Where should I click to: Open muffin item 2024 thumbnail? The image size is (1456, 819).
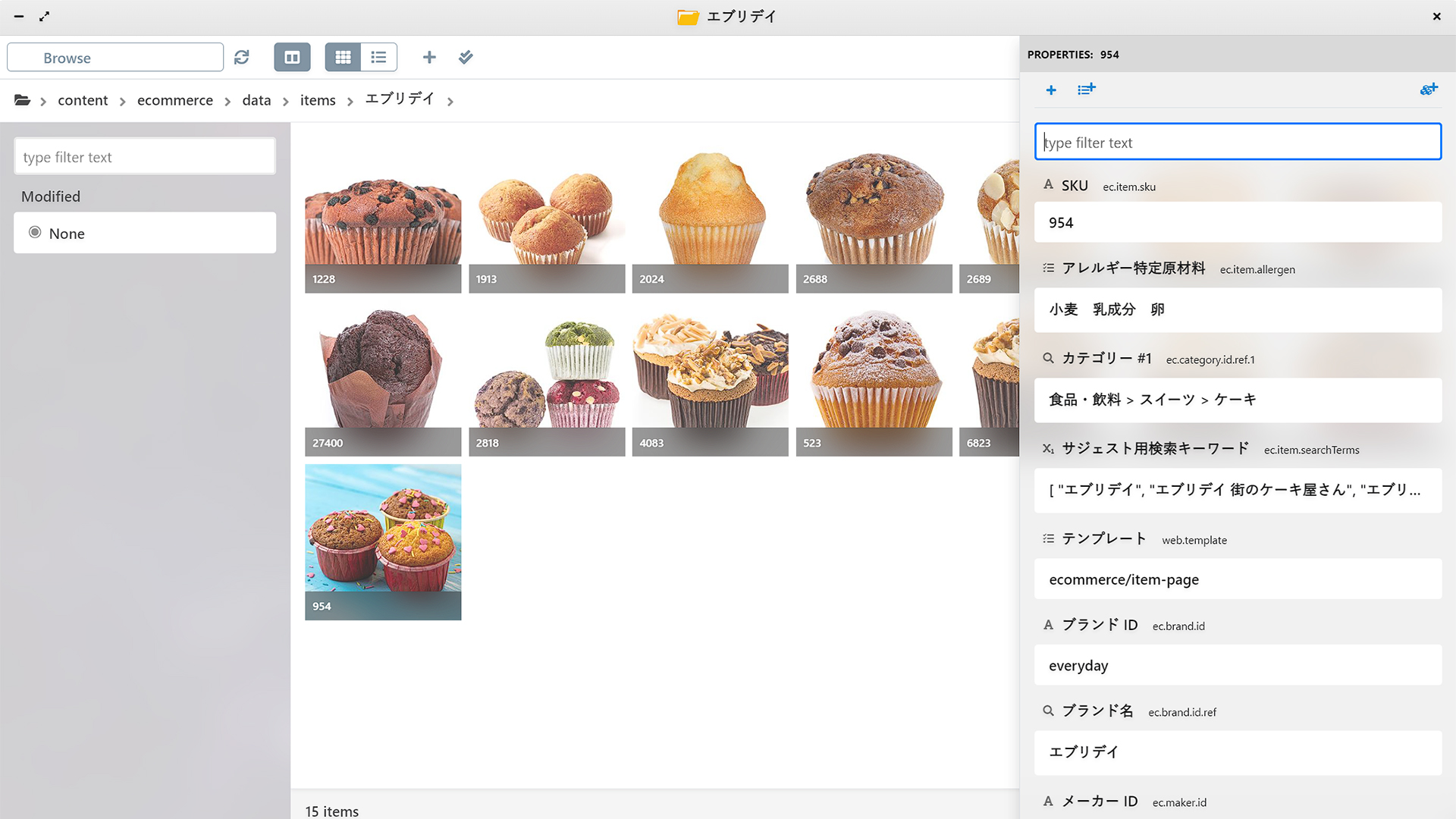[711, 215]
